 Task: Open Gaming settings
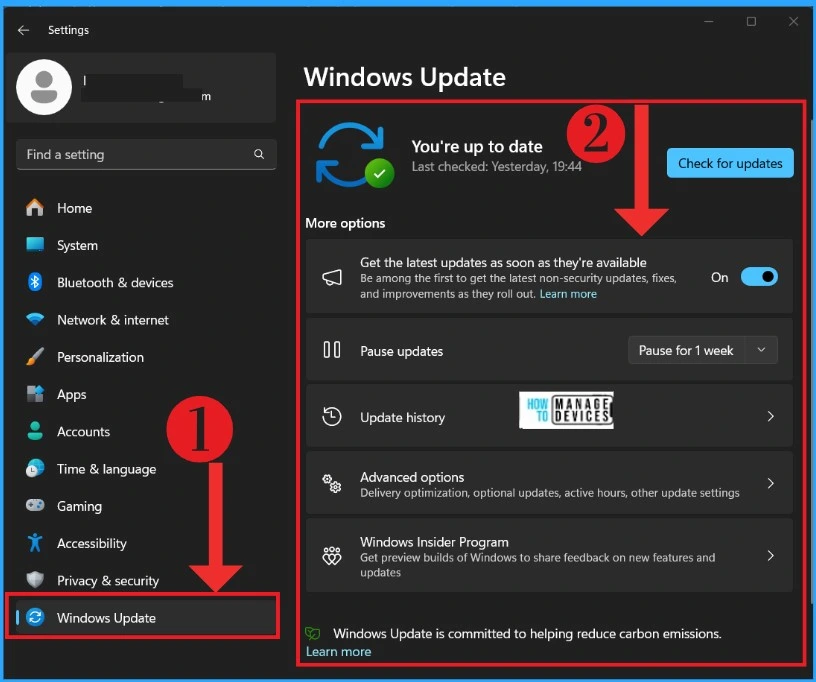click(x=146, y=506)
